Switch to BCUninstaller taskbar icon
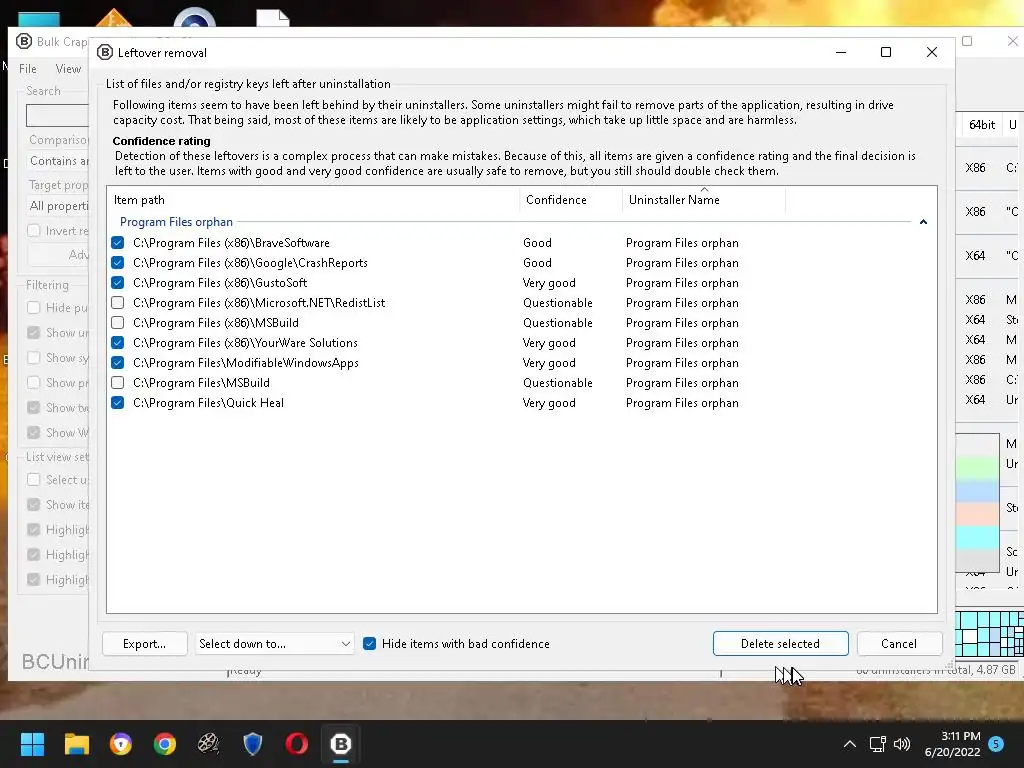1024x768 pixels. coord(341,744)
